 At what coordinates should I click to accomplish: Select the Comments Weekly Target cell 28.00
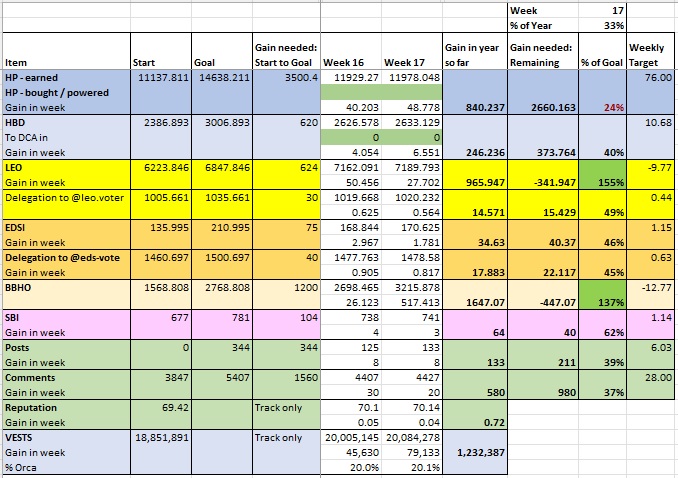coord(650,377)
